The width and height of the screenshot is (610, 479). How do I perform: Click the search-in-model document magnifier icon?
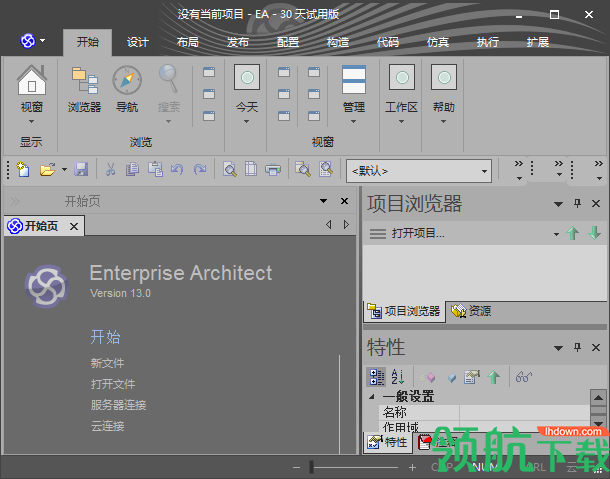[x=326, y=170]
